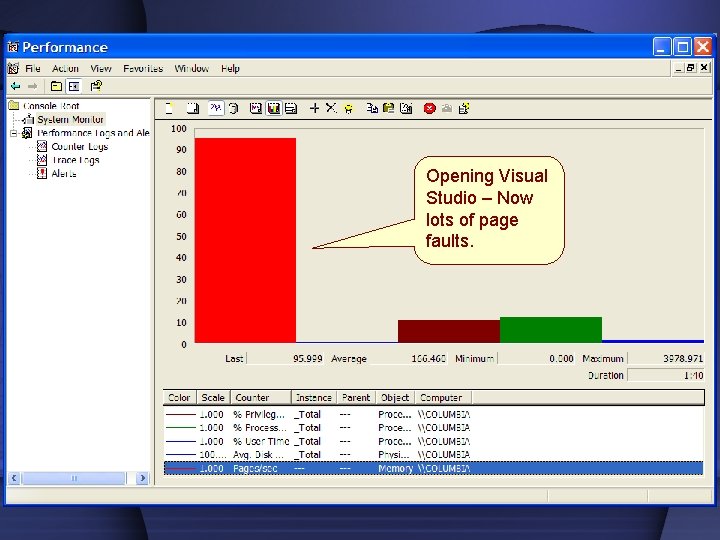720x540 pixels.
Task: Select the % User Time counter row
Action: pyautogui.click(x=433, y=441)
